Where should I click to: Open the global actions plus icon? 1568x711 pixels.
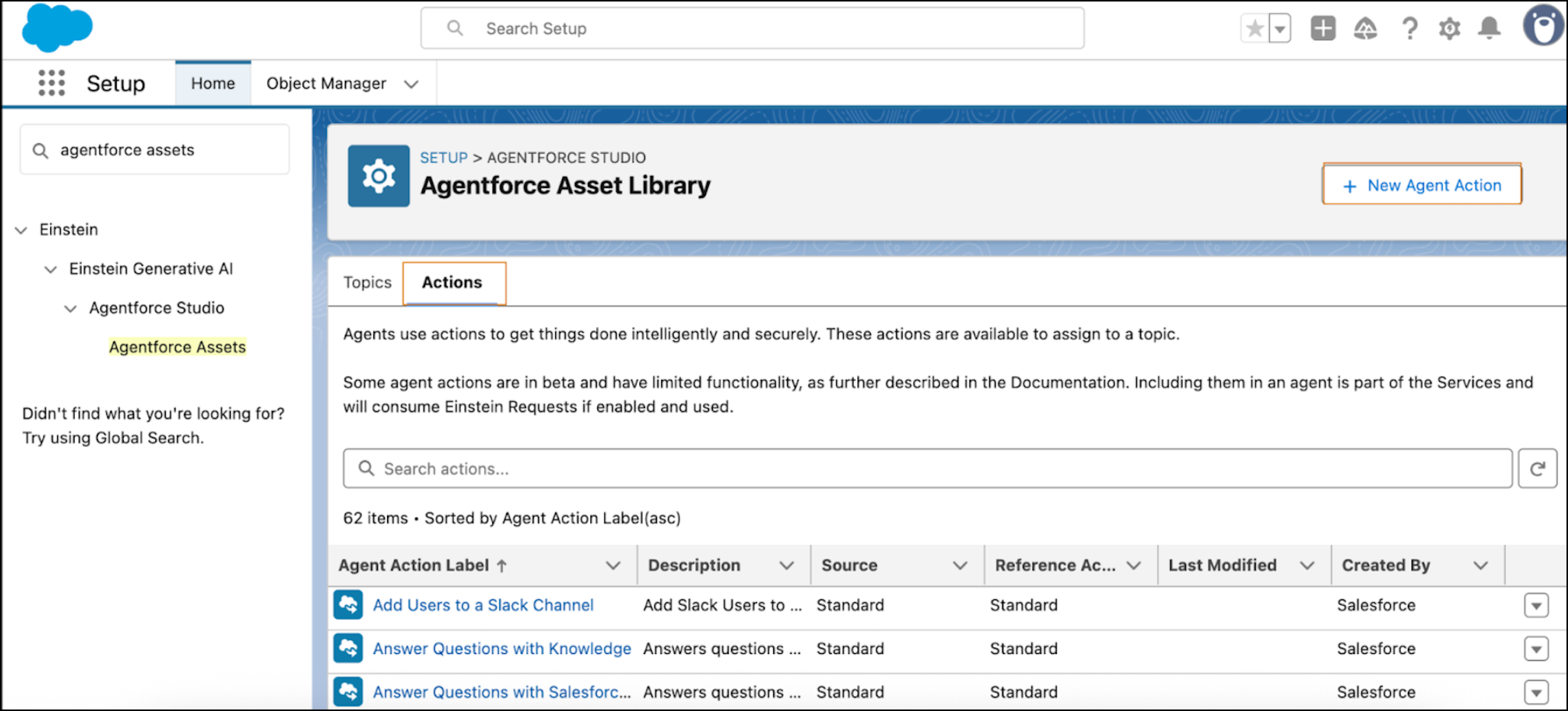pos(1322,29)
